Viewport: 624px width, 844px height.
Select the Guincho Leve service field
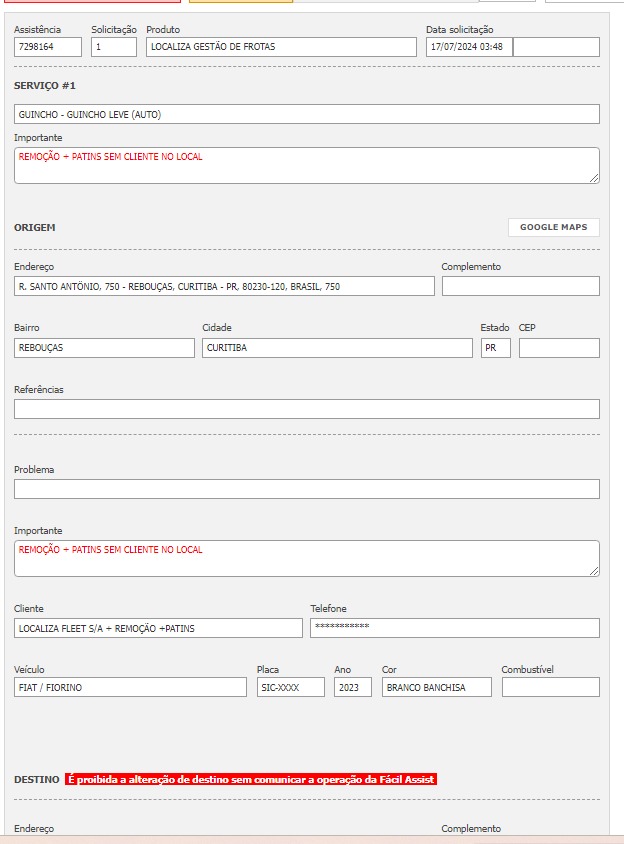pyautogui.click(x=306, y=114)
